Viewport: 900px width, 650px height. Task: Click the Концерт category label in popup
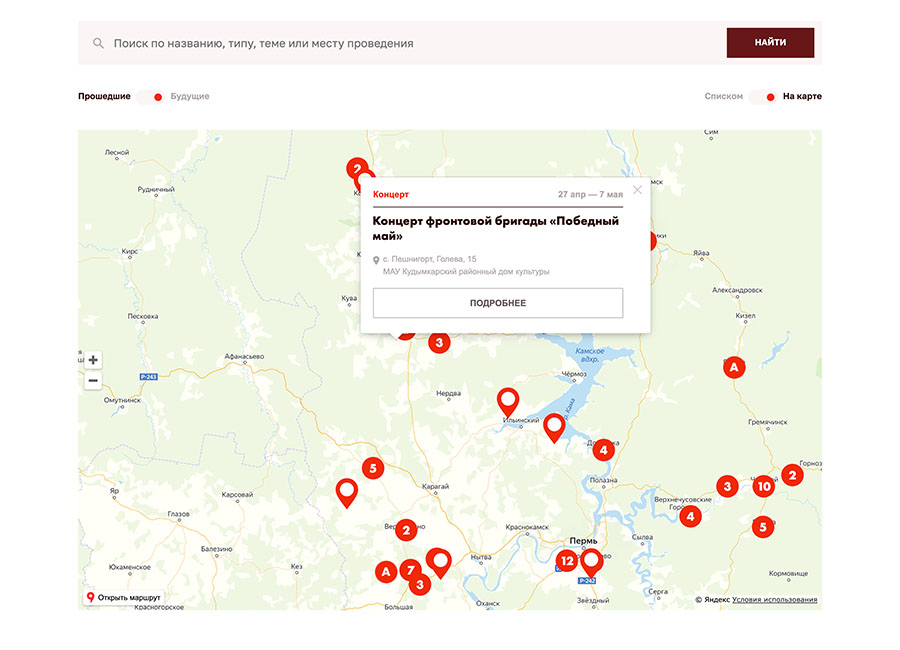coord(391,194)
